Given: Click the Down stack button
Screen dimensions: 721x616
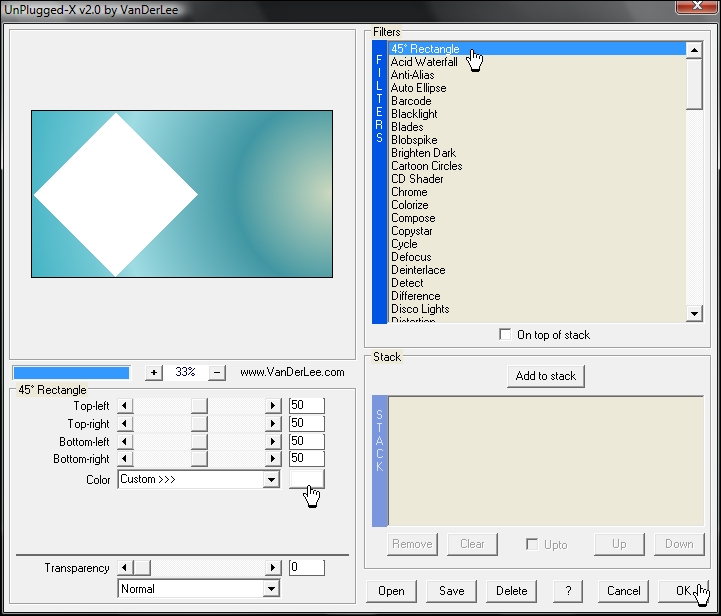Looking at the screenshot, I should tap(679, 544).
